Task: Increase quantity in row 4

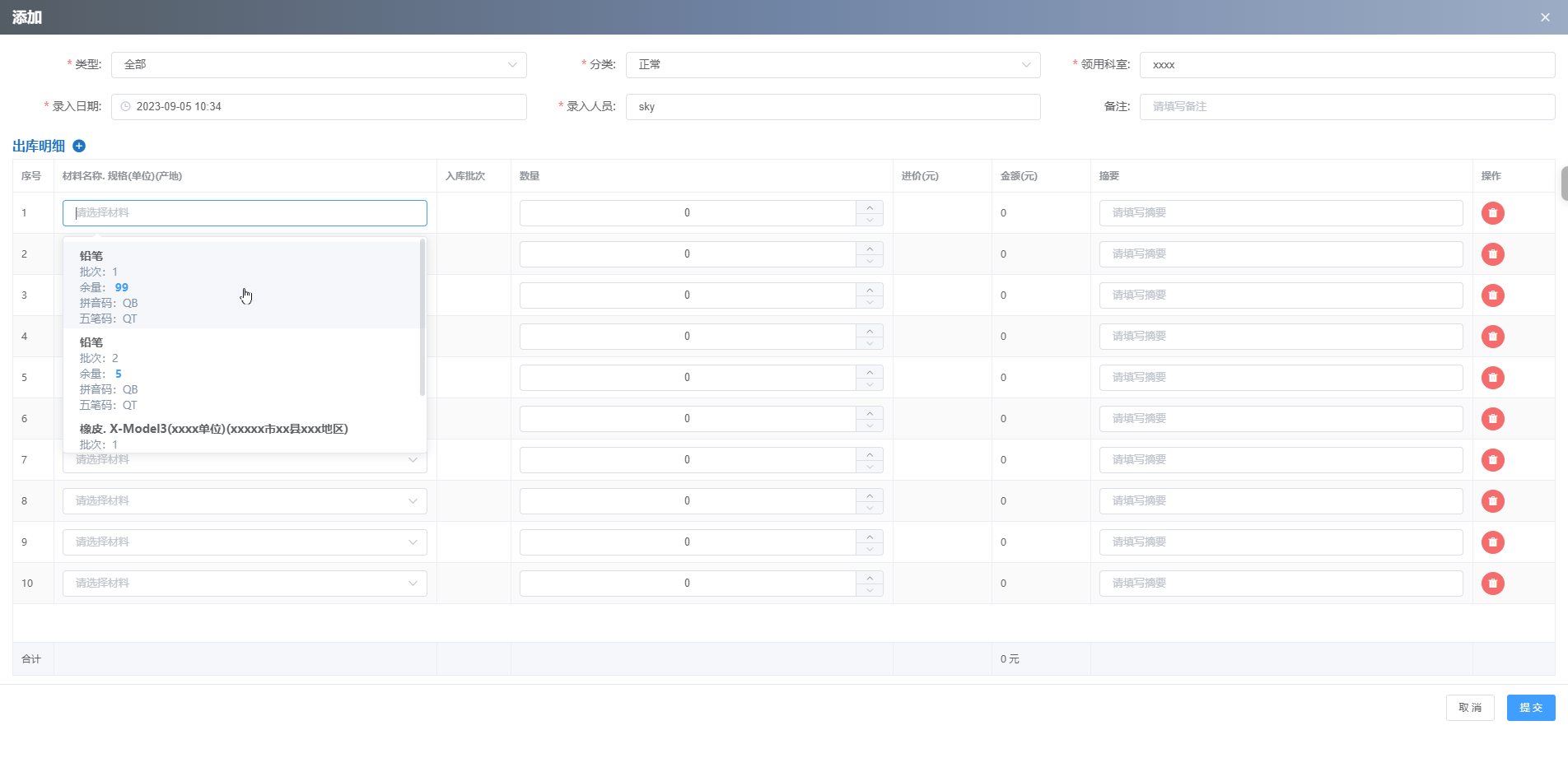Action: coord(870,330)
